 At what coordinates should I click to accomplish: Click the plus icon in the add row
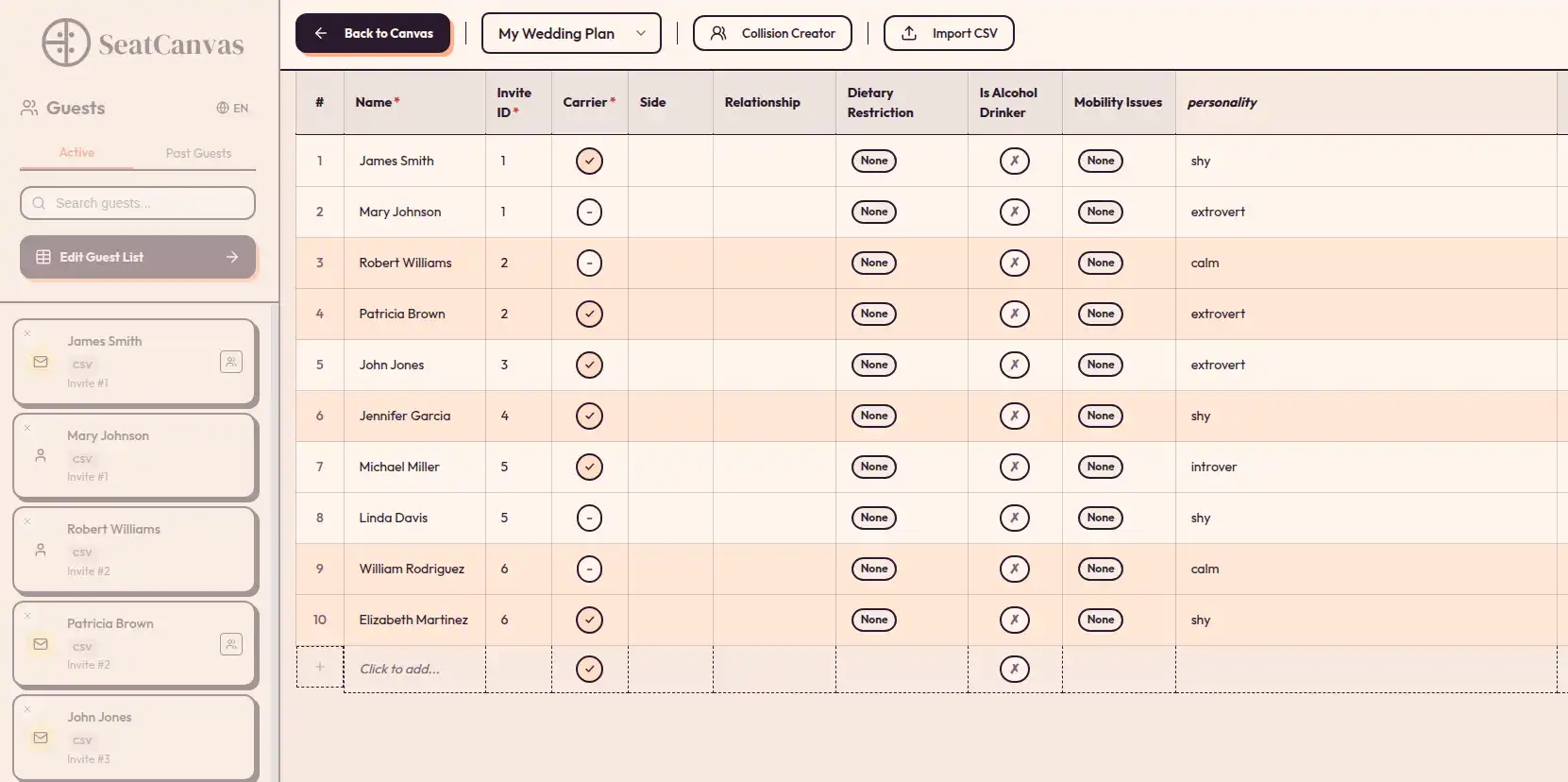click(x=320, y=667)
